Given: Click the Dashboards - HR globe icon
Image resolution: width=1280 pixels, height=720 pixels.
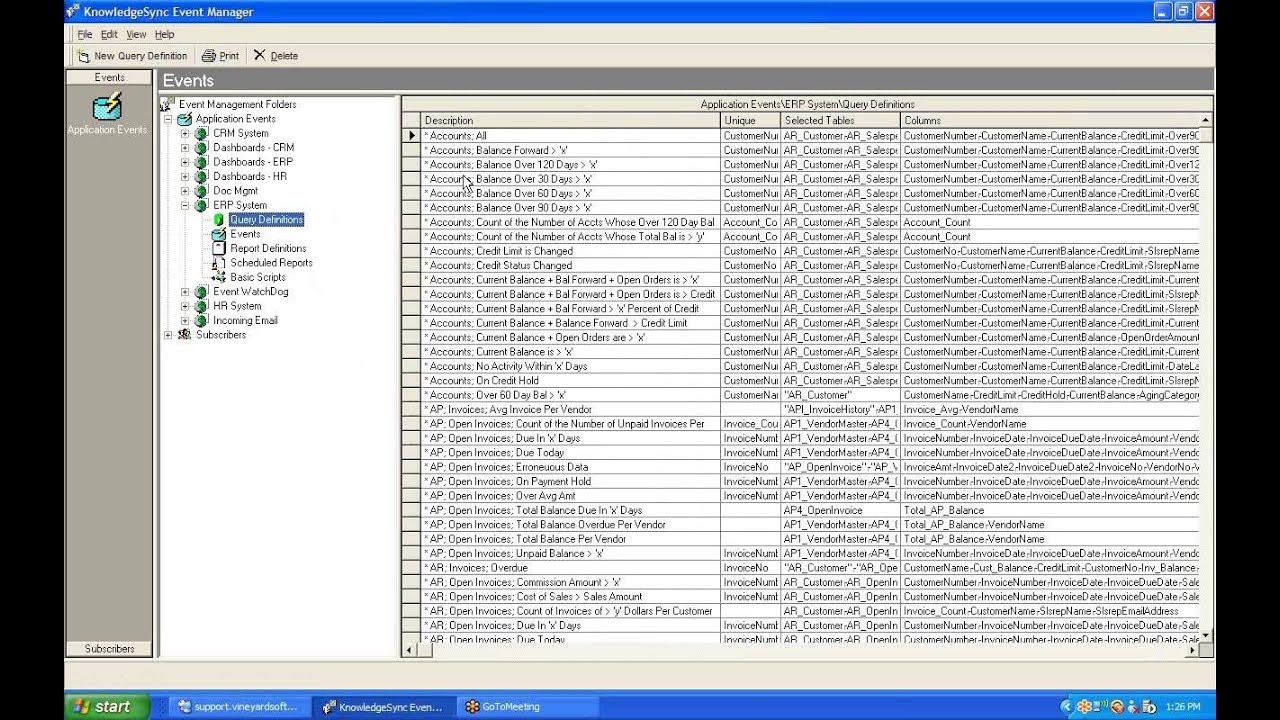Looking at the screenshot, I should pyautogui.click(x=201, y=176).
